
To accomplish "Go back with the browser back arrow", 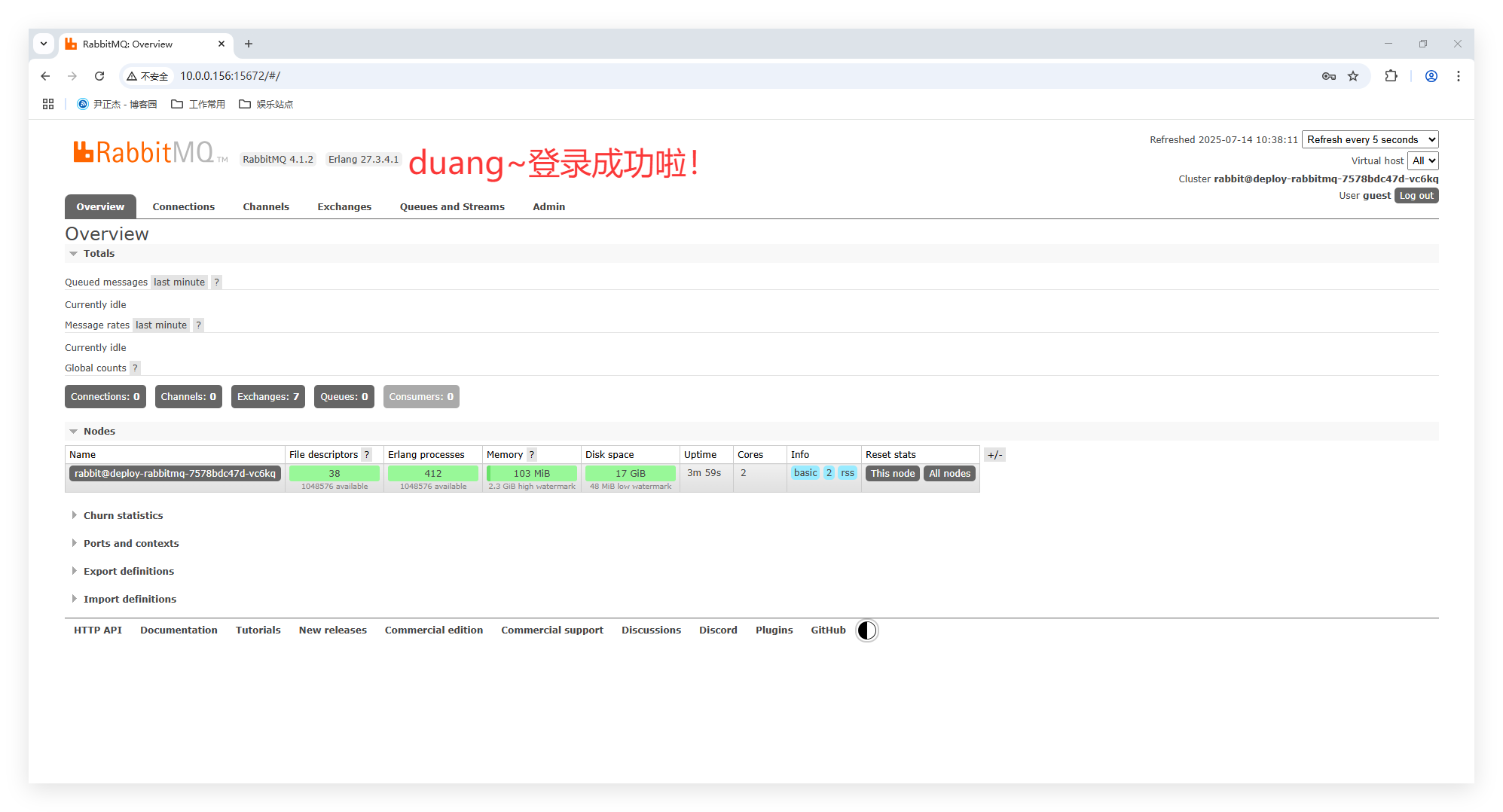I will coord(45,76).
